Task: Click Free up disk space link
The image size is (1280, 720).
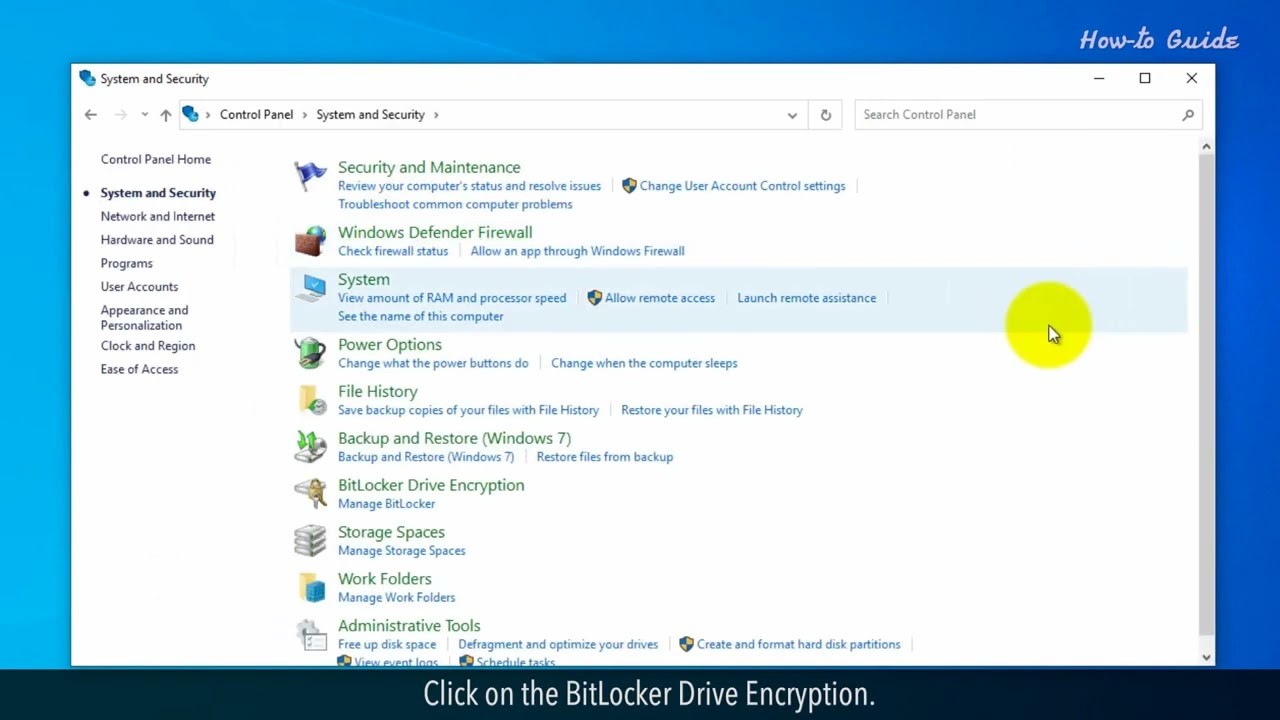Action: [x=387, y=644]
